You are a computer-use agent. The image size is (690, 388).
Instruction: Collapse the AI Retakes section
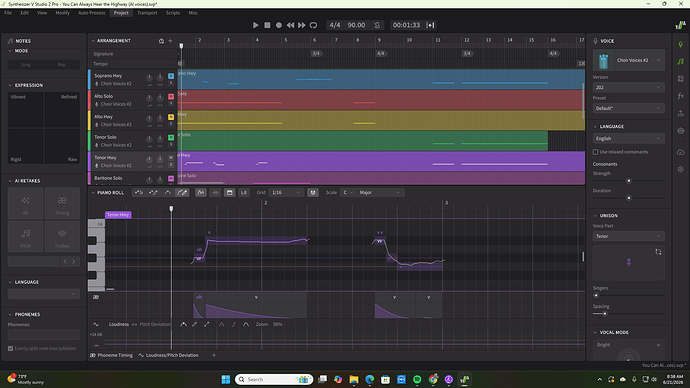[10, 181]
